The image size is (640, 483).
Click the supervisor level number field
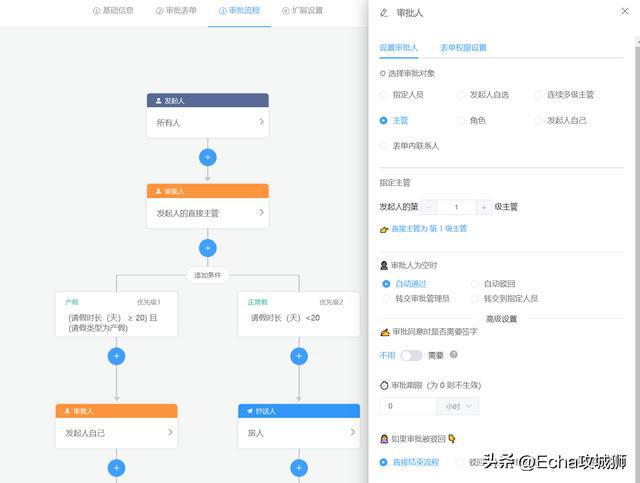click(x=456, y=207)
